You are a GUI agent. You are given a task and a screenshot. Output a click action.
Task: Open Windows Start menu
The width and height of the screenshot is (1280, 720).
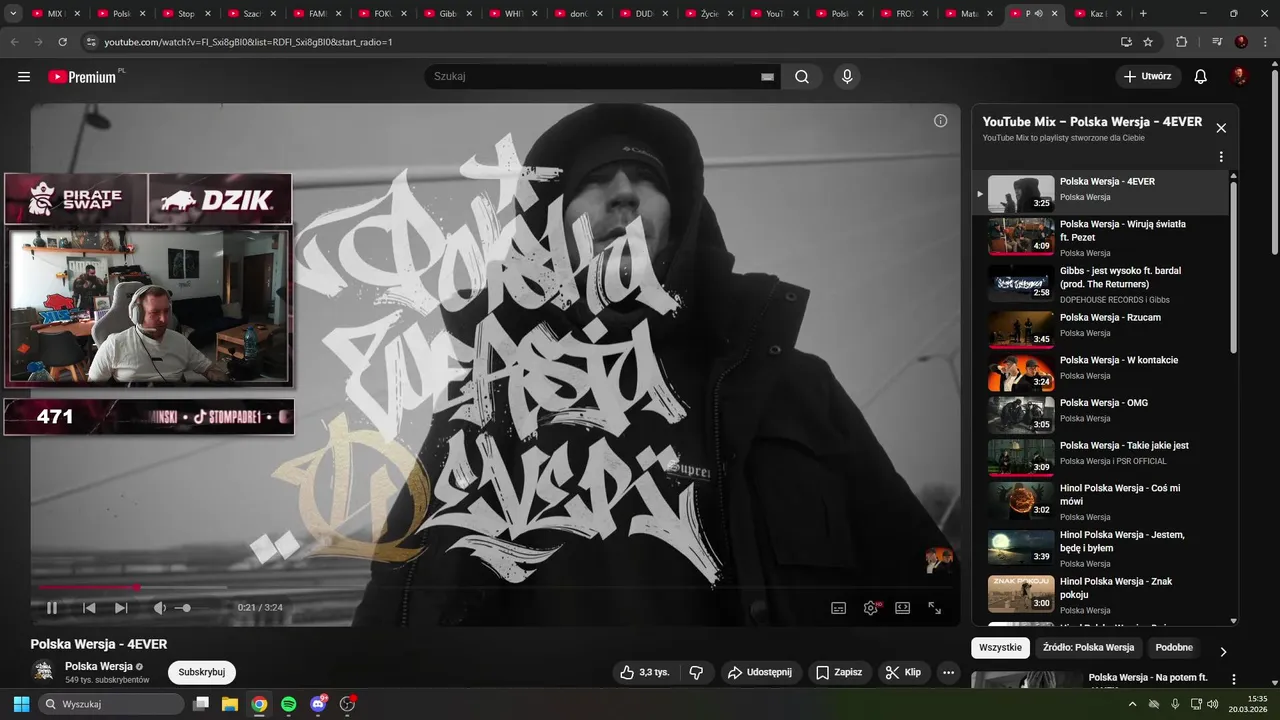tap(21, 704)
